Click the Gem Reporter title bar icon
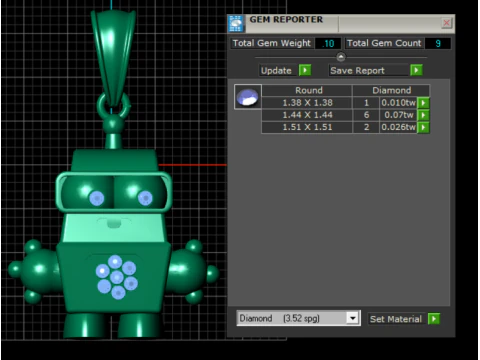The width and height of the screenshot is (480, 360). (236, 23)
